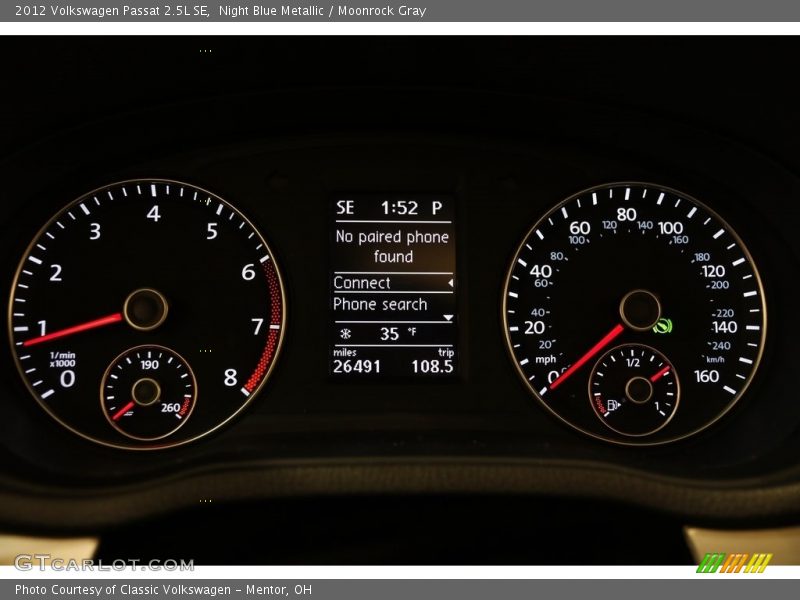
Task: Click the coolant temperature gauge needle
Action: (x=123, y=410)
